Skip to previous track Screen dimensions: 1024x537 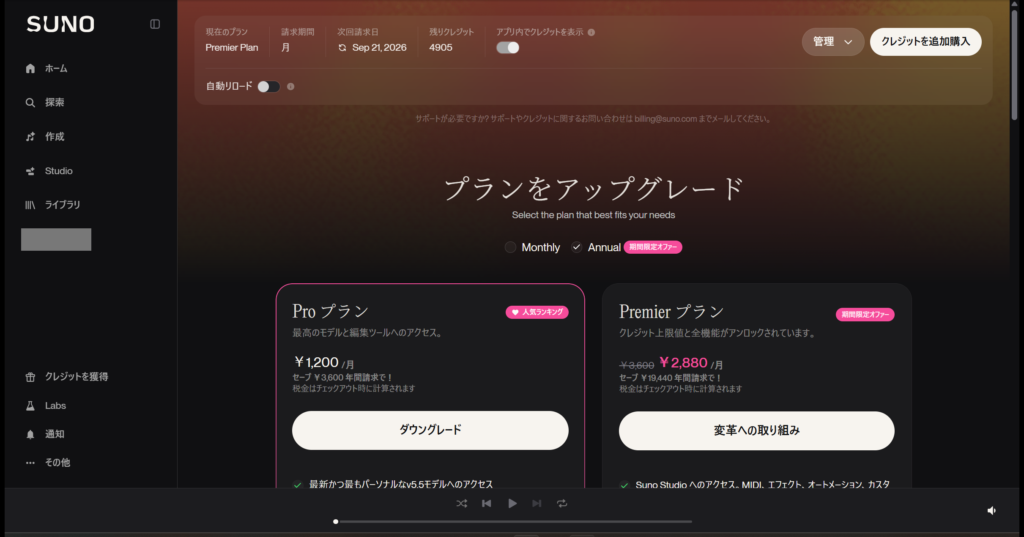[x=487, y=504]
